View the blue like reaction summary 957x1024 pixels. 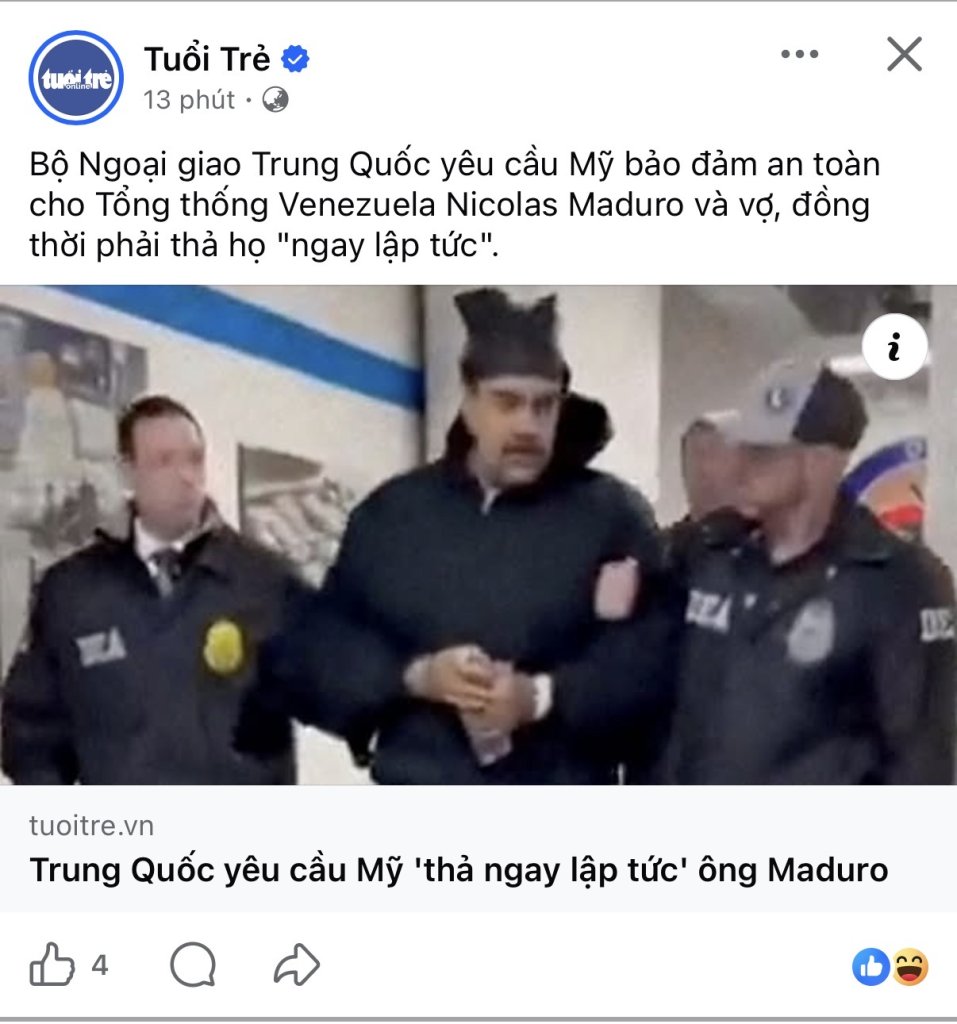pos(871,967)
